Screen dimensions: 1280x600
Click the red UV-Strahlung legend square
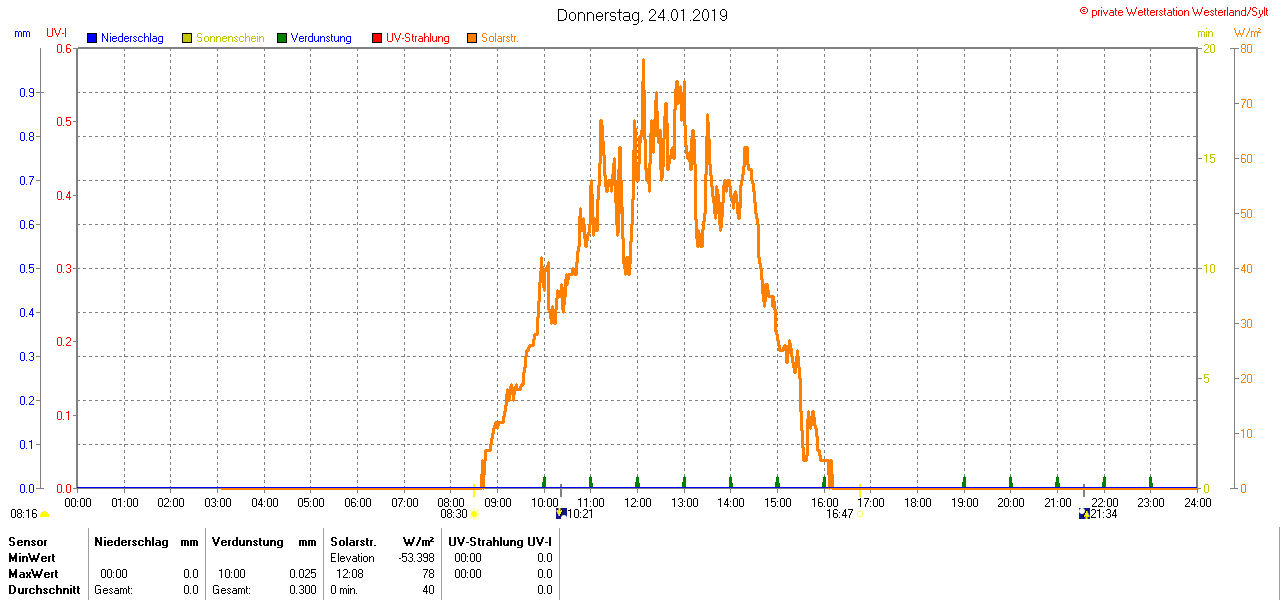[x=377, y=38]
